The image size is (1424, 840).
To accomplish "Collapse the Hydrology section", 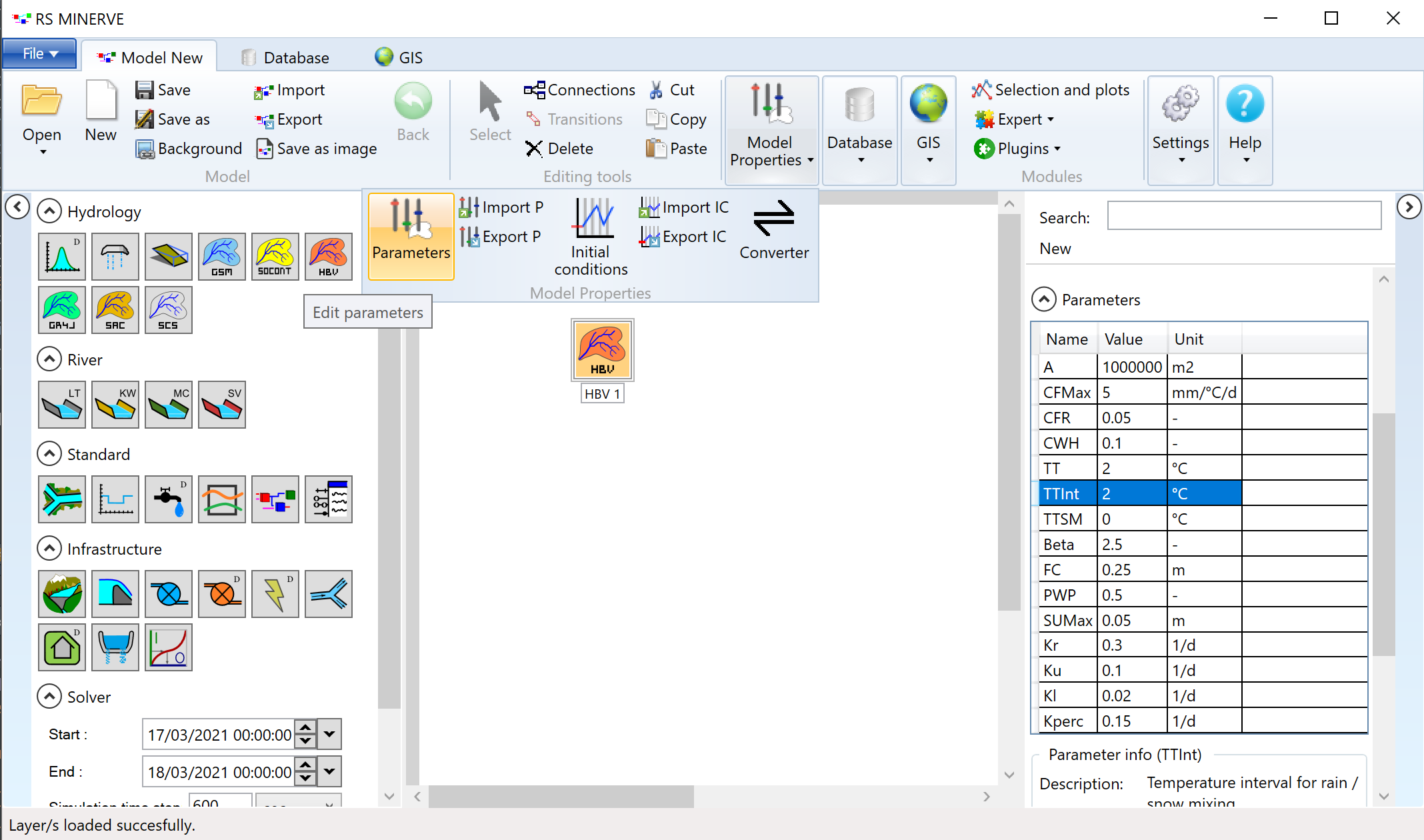I will pos(49,211).
